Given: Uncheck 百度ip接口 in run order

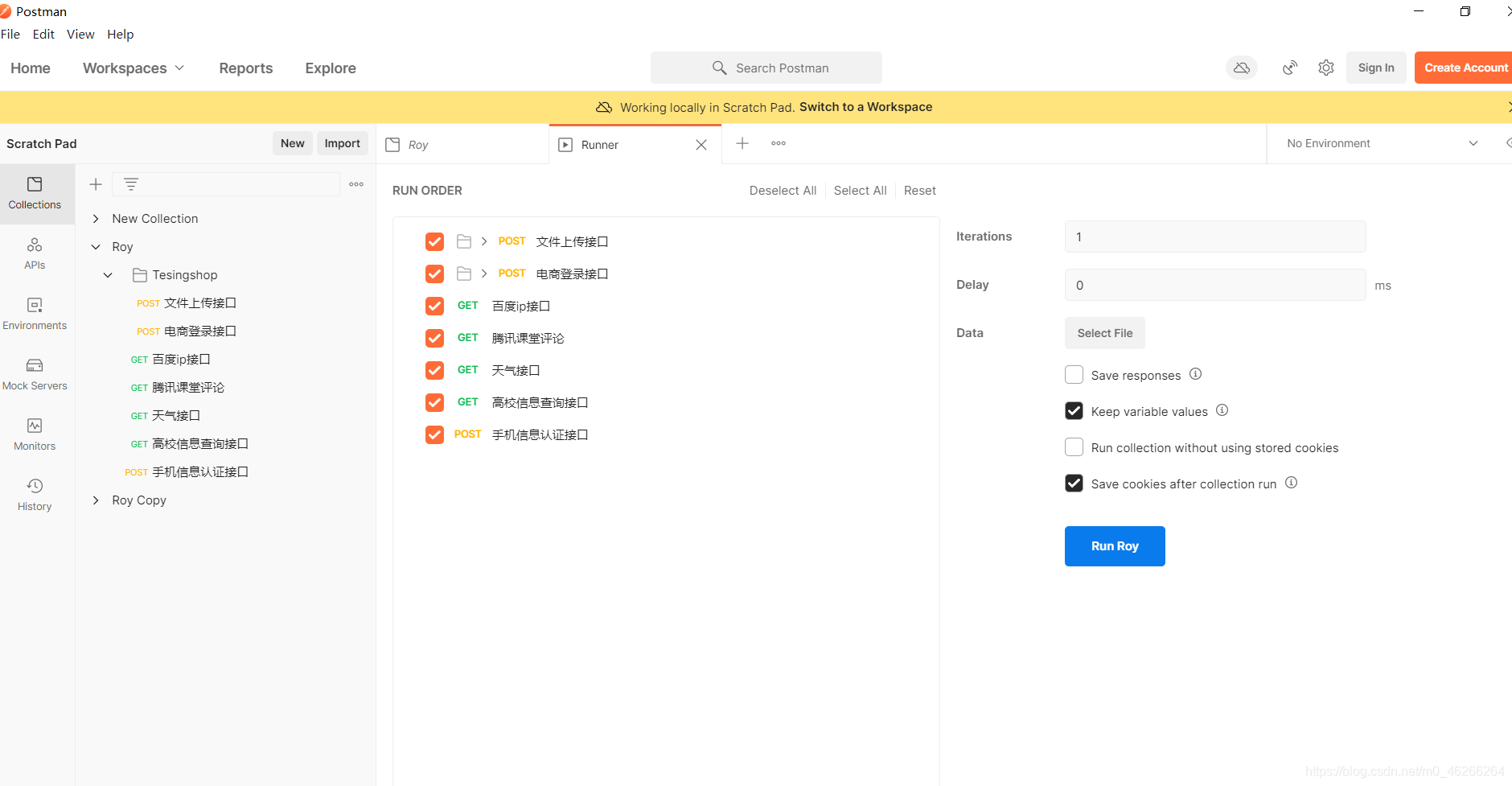Looking at the screenshot, I should point(434,306).
